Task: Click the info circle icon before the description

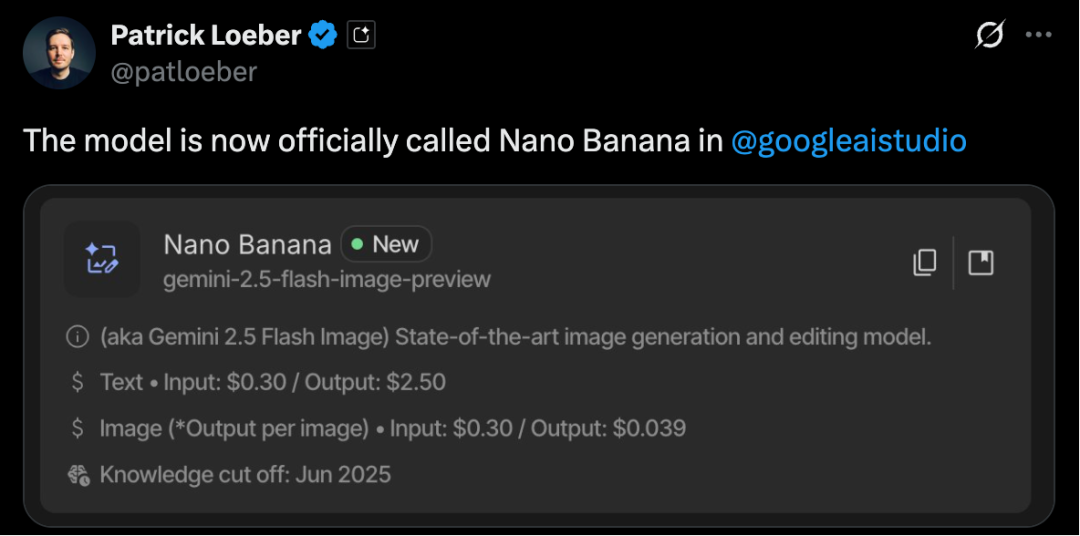Action: coord(77,337)
